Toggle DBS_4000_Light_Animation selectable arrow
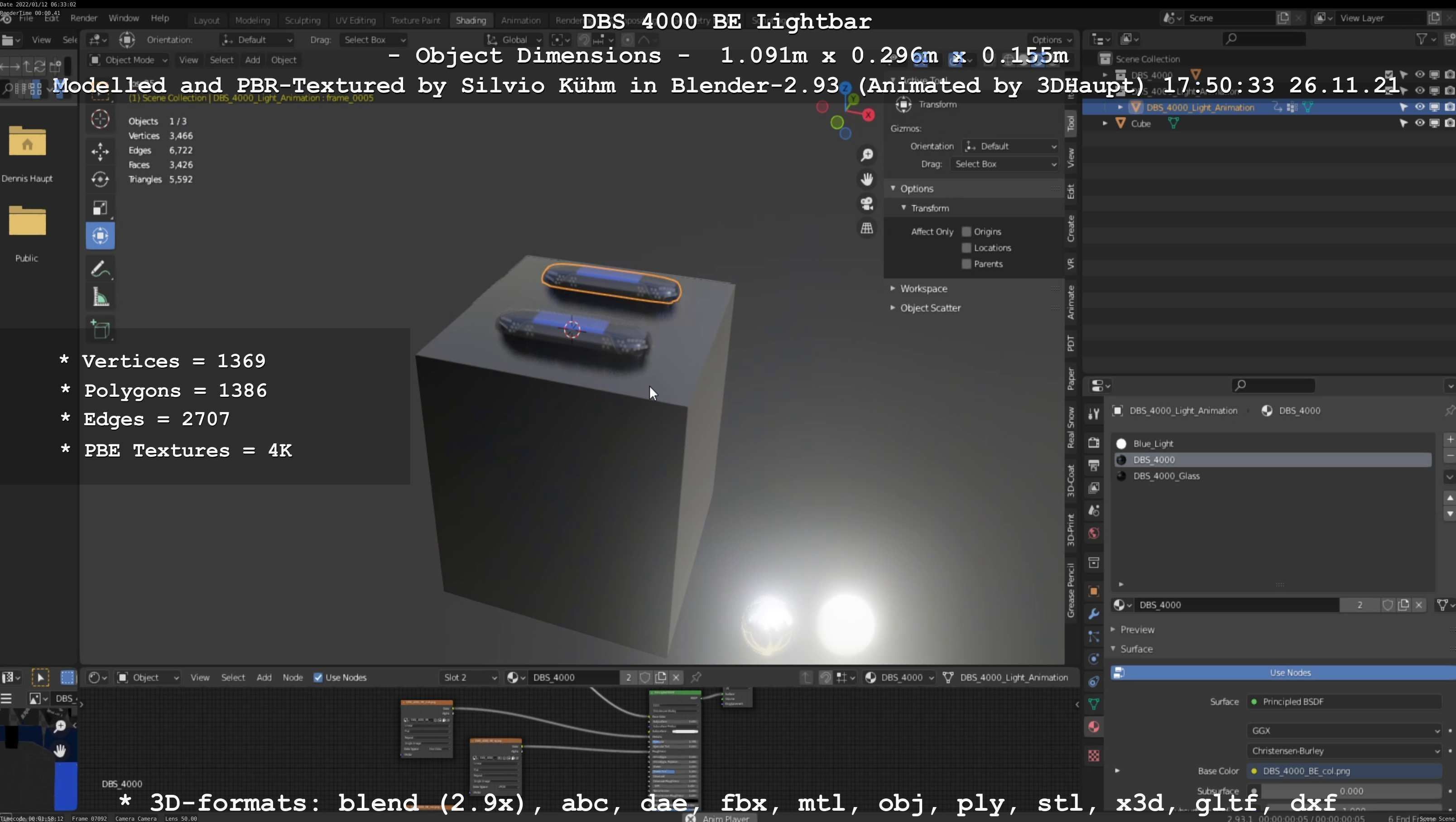 [1403, 107]
